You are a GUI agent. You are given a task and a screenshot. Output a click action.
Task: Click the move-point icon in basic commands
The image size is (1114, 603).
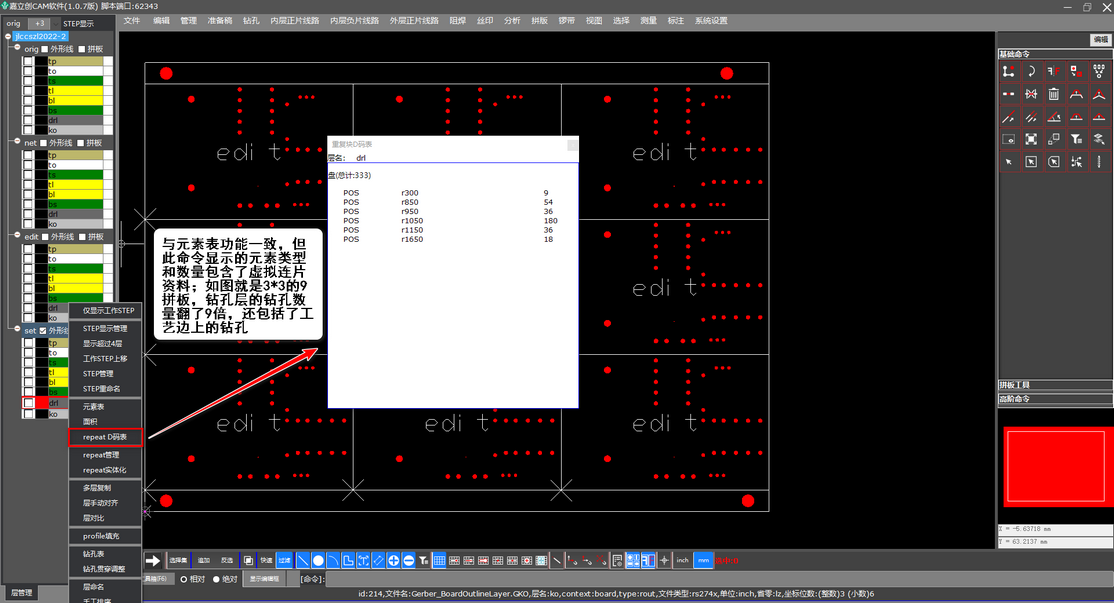[x=1008, y=71]
